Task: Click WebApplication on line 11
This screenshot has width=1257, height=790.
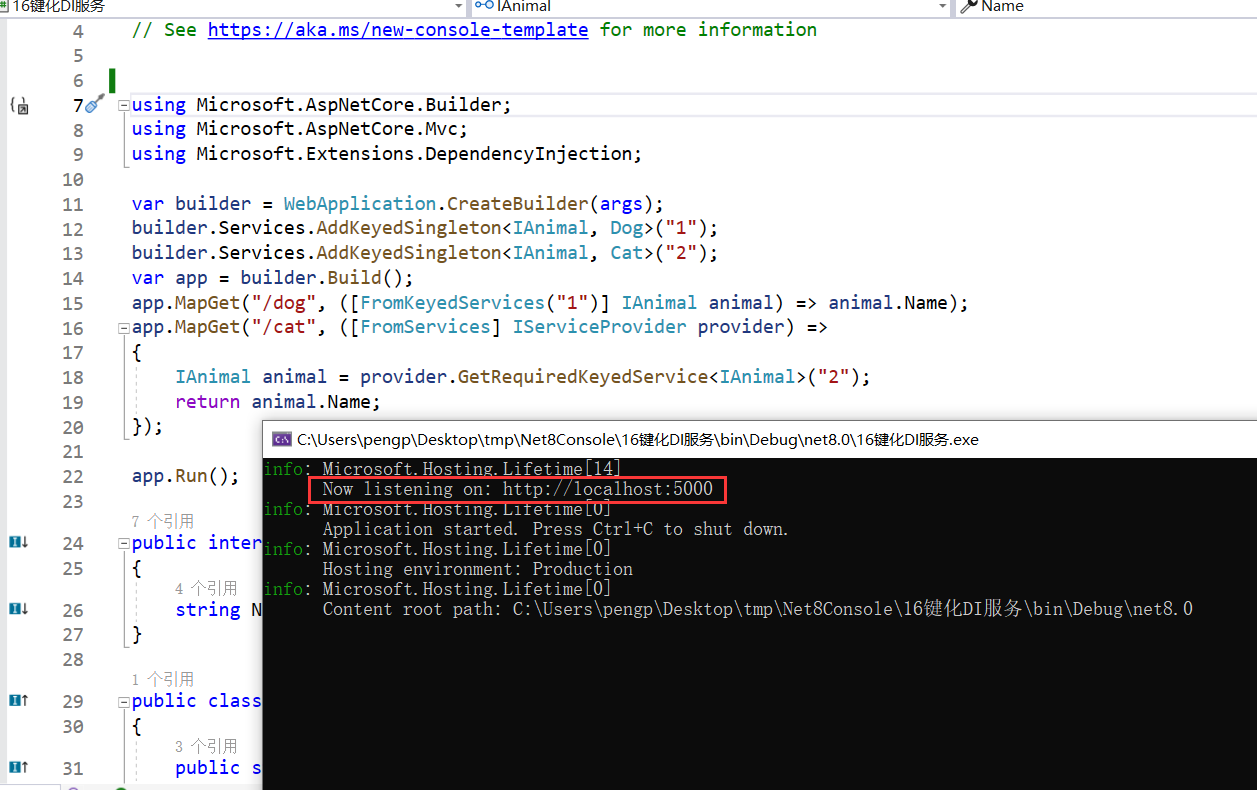Action: (x=360, y=203)
